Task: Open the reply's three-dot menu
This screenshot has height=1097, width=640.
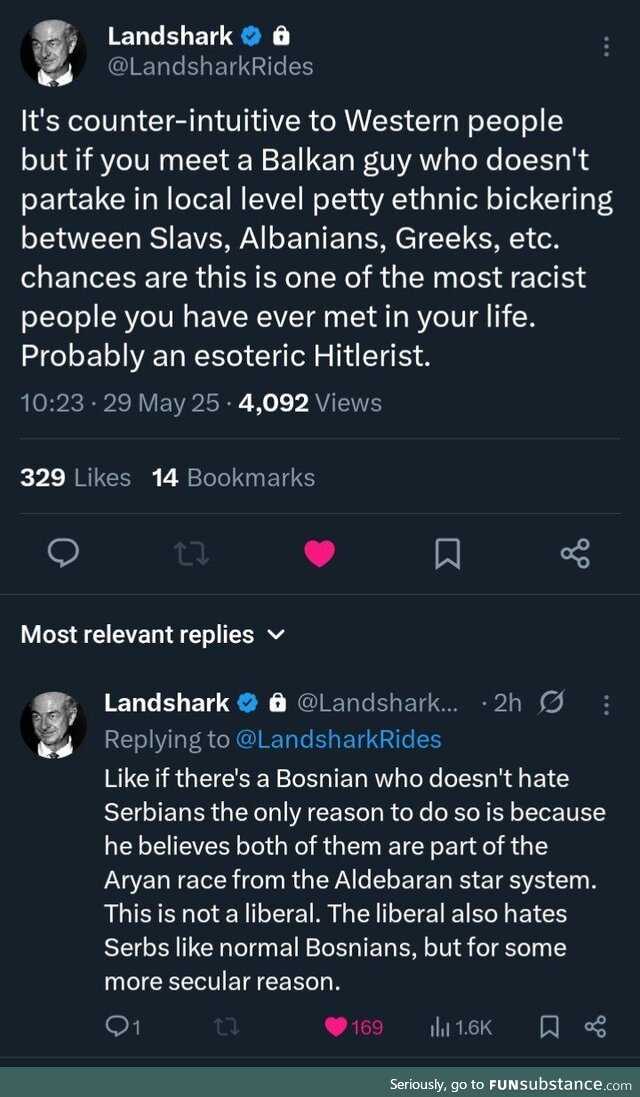Action: (x=606, y=704)
